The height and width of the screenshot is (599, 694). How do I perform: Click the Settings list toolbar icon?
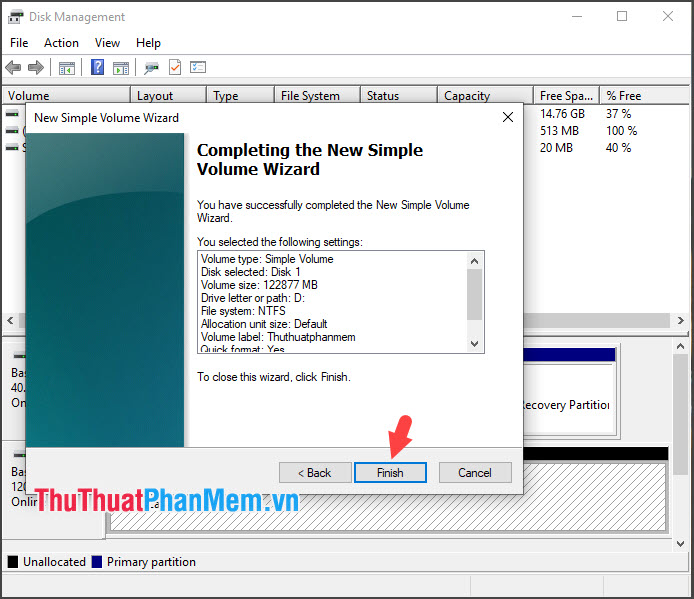pos(198,67)
